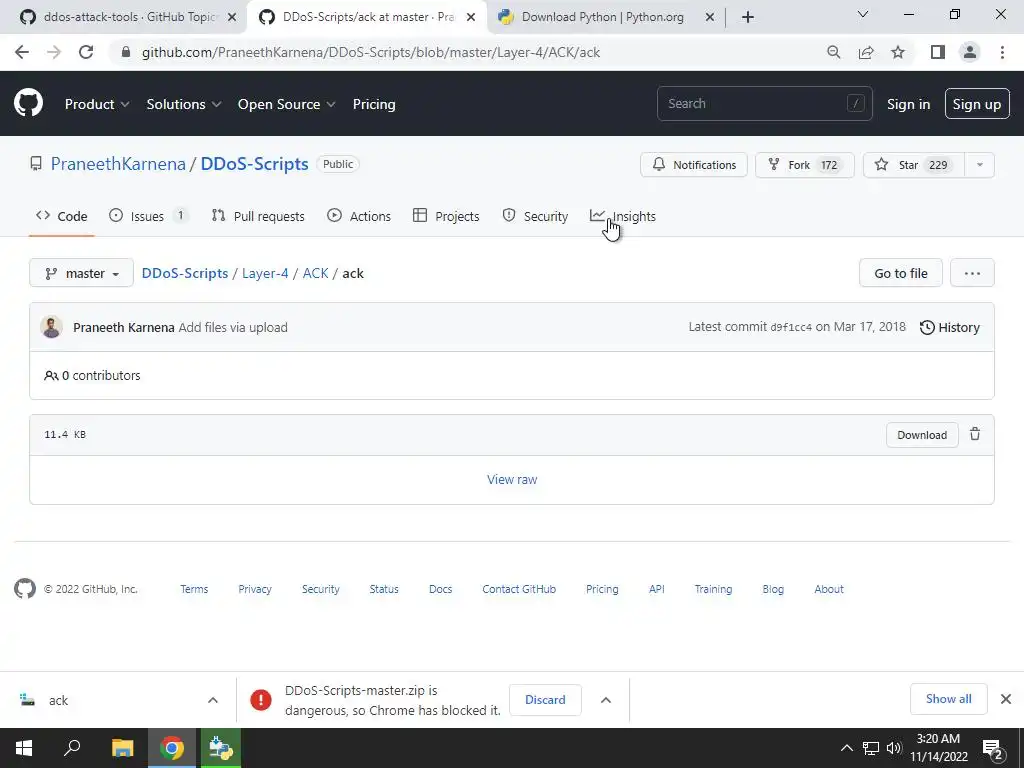Reload the page with refresh icon
The image size is (1024, 768).
[x=86, y=52]
